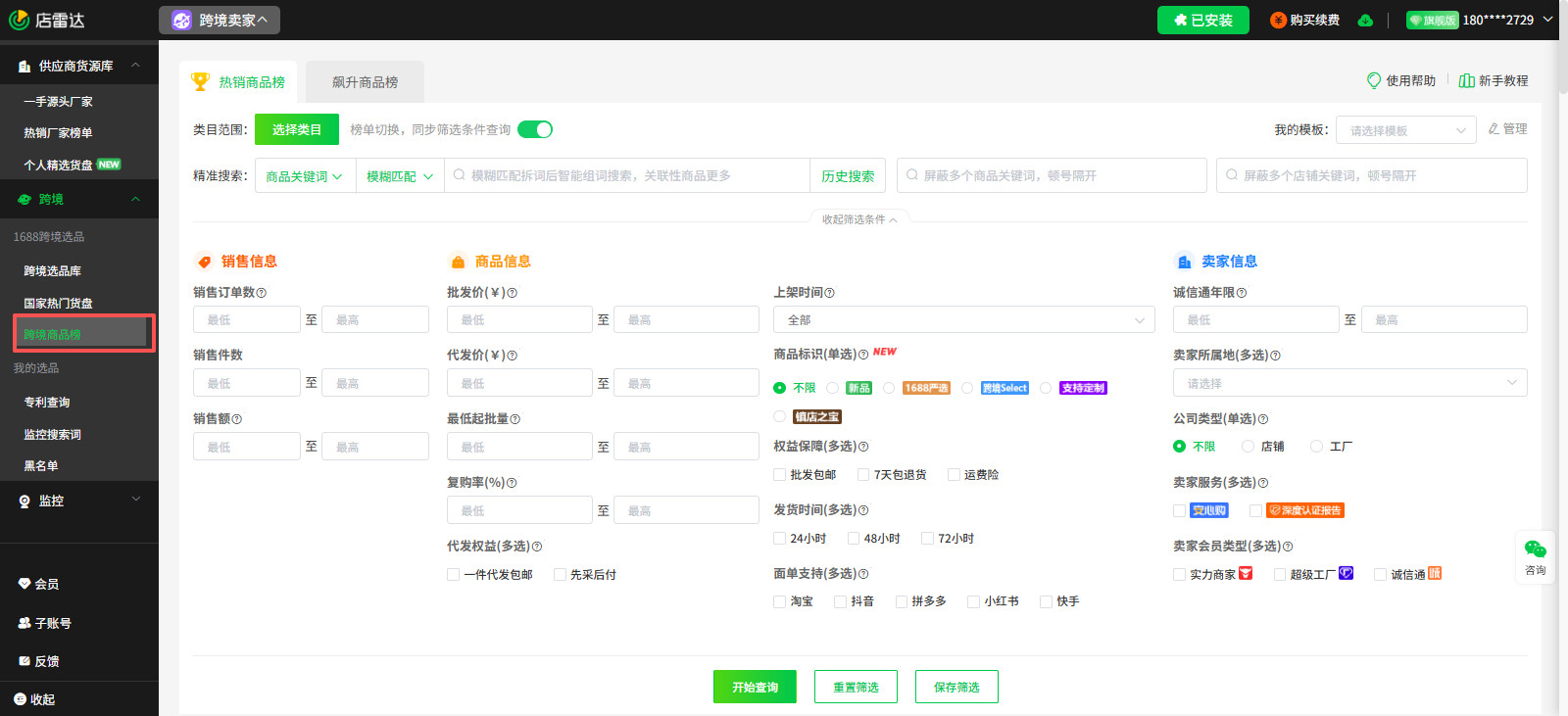Open the 我的模板 template dropdown
The width and height of the screenshot is (1568, 716).
(1406, 130)
